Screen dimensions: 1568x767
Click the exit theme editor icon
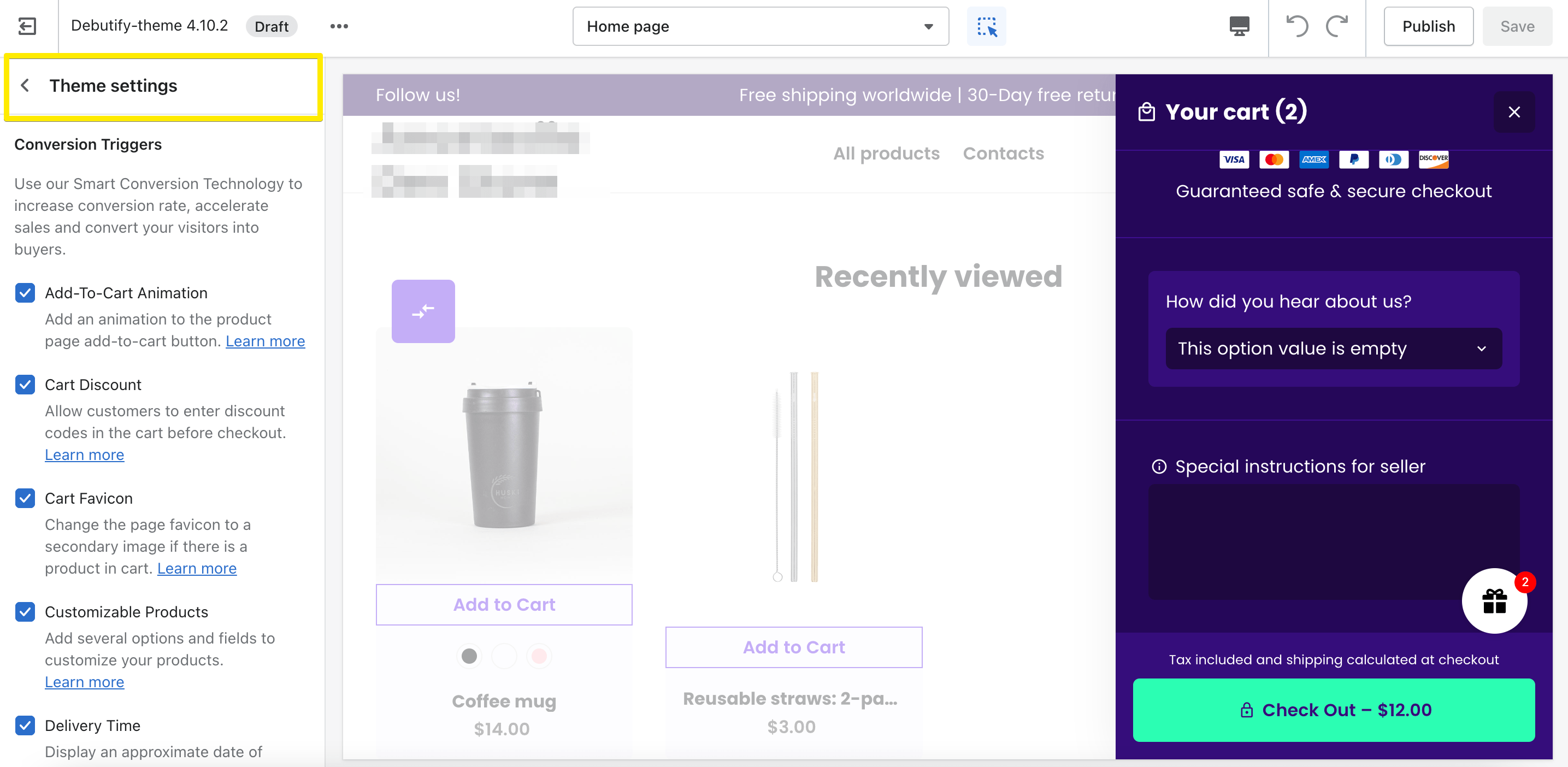[x=26, y=26]
